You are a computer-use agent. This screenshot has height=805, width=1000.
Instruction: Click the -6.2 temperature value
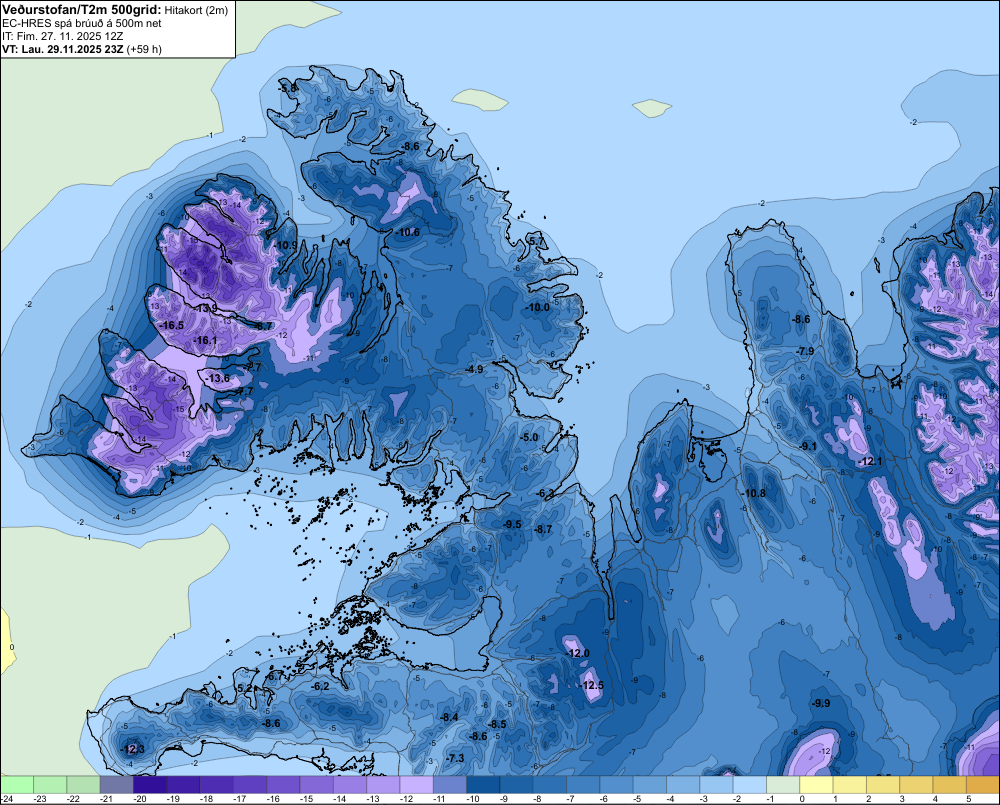pos(321,686)
